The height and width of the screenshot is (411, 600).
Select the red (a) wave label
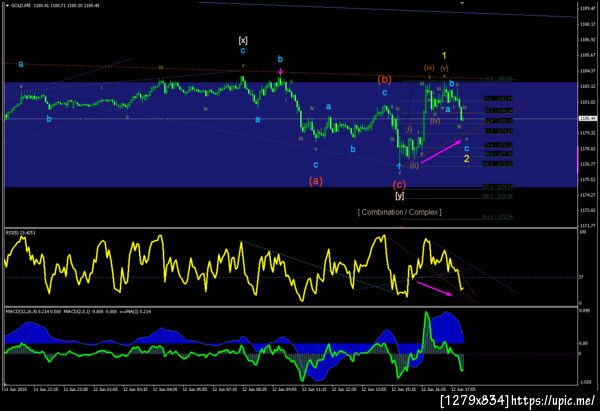pos(316,181)
